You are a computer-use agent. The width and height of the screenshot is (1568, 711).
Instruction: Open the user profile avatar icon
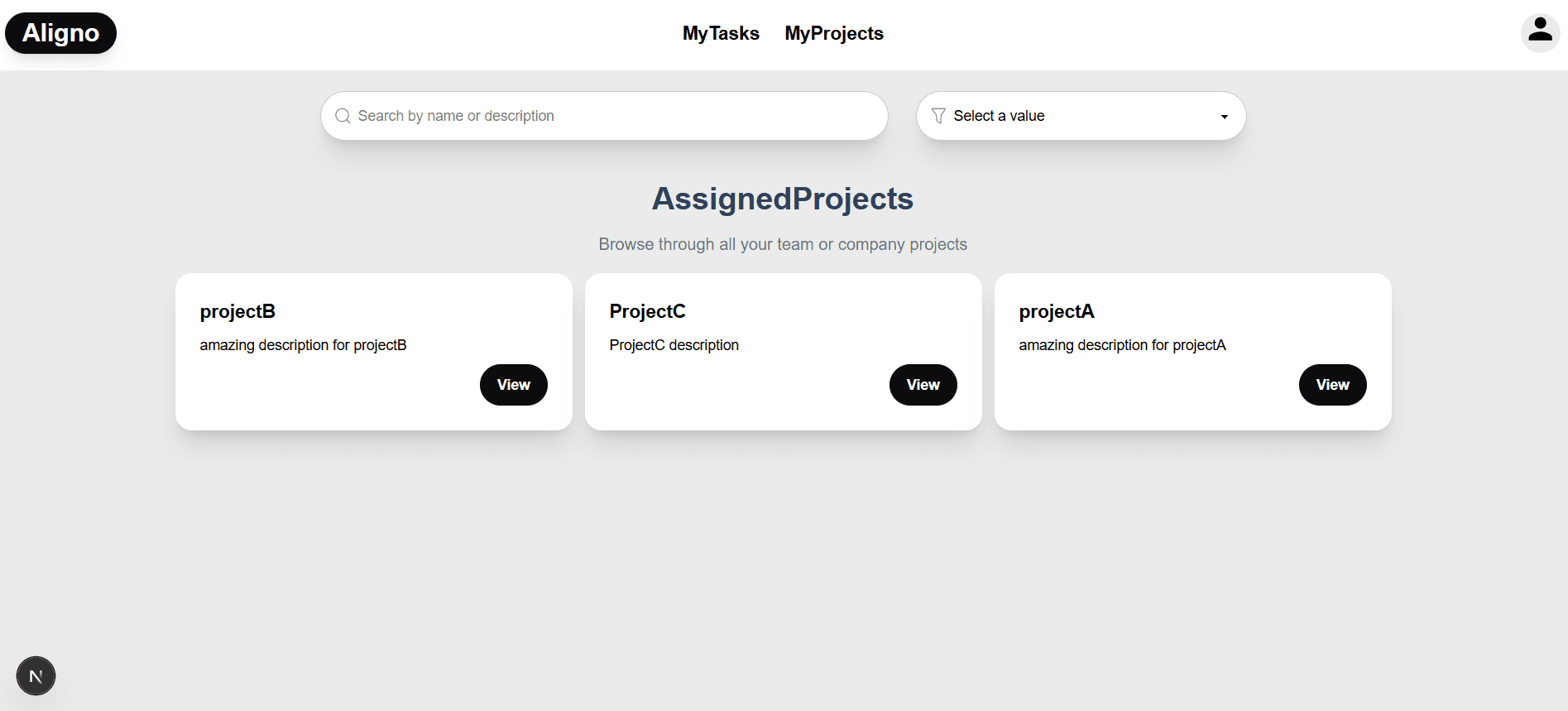[x=1540, y=32]
